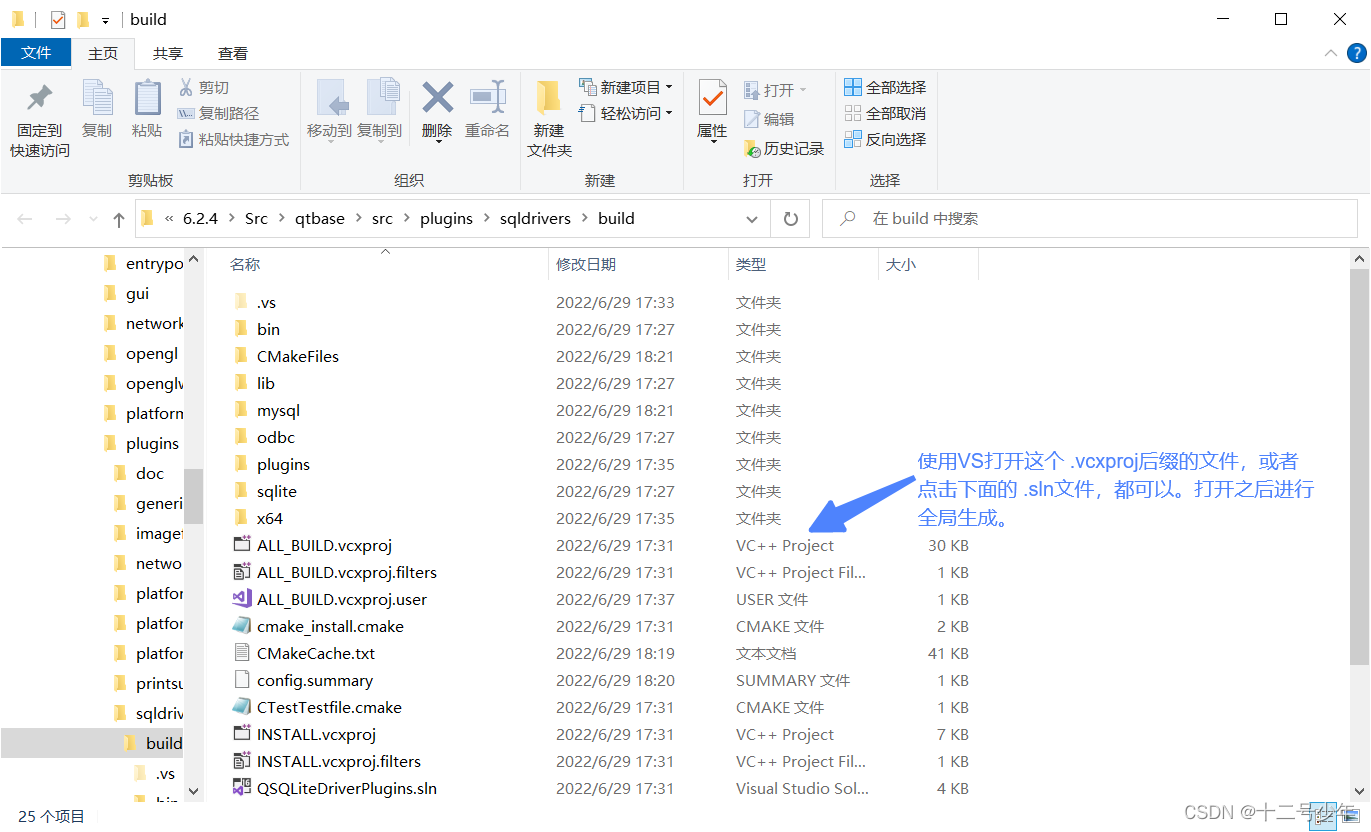The image size is (1371, 832).
Task: Click the Up one level arrow
Action: [x=119, y=219]
